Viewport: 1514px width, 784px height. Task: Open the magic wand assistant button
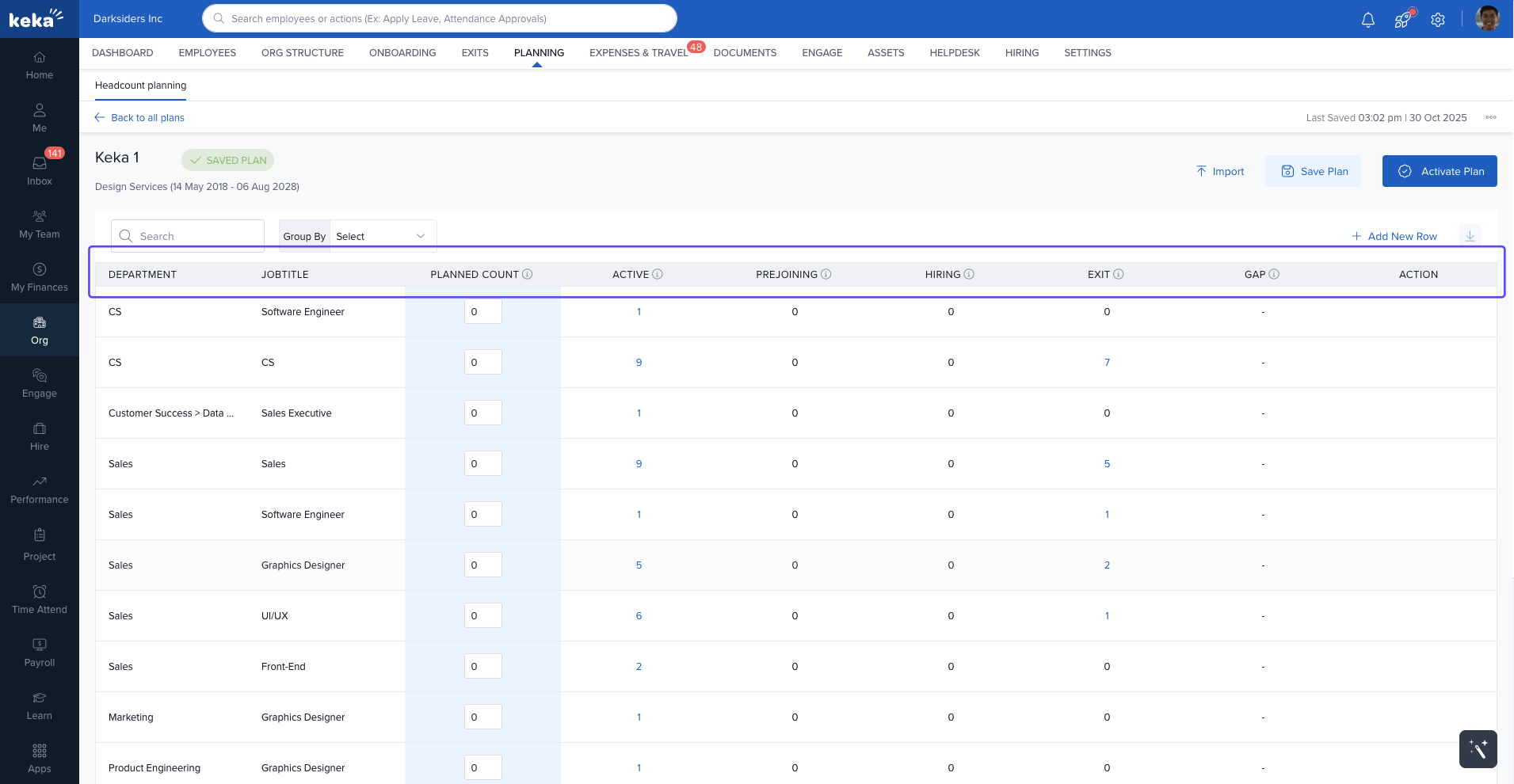[1478, 748]
